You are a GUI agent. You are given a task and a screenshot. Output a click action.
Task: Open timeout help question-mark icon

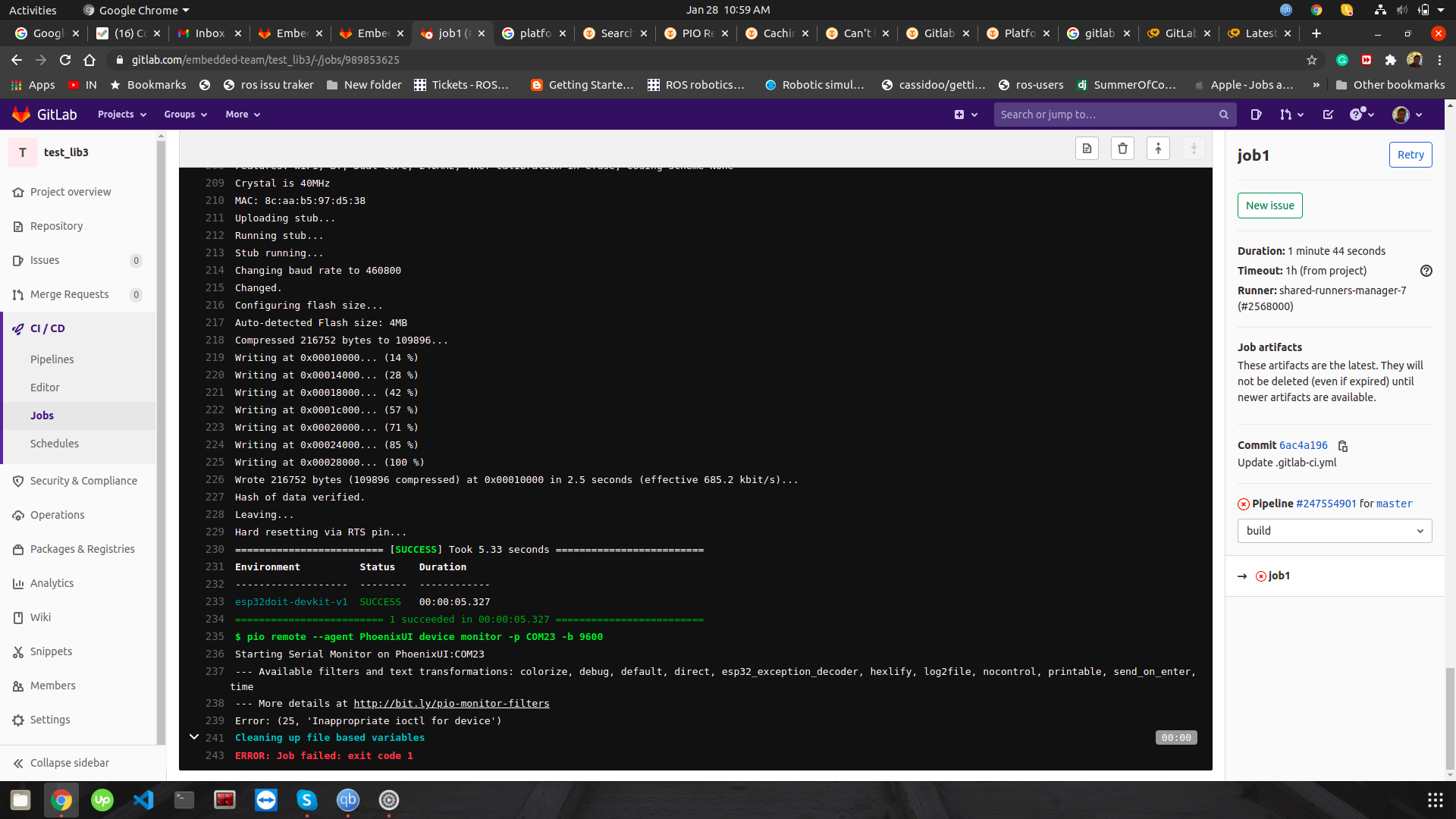[1426, 271]
